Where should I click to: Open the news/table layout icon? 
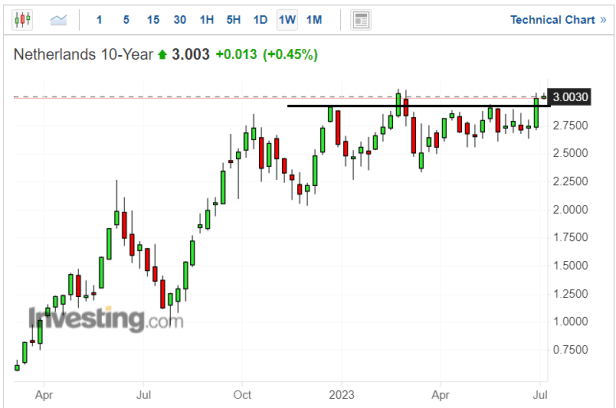[x=361, y=20]
